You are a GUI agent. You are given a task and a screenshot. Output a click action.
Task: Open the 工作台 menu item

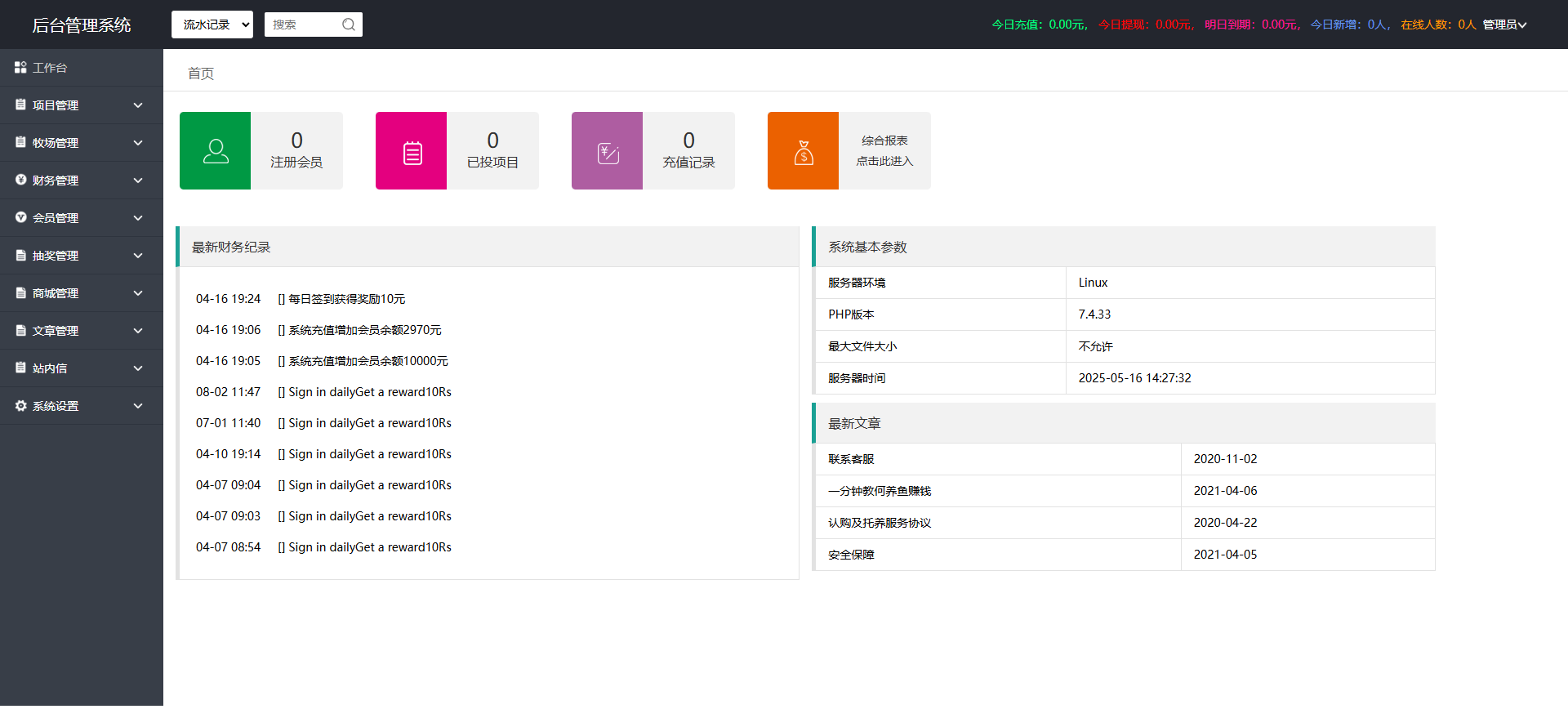pos(82,68)
